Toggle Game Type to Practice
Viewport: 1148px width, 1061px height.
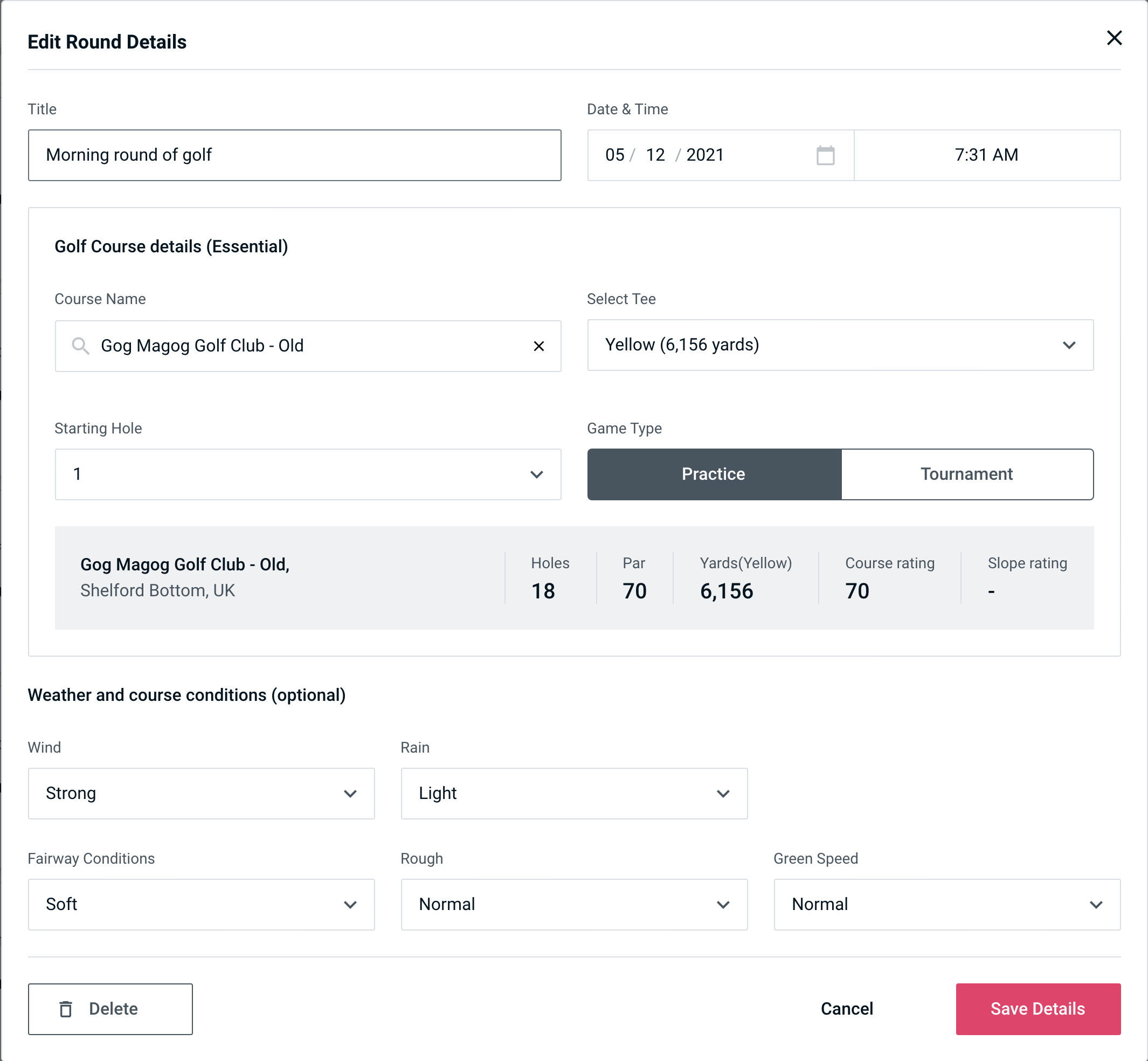point(714,474)
